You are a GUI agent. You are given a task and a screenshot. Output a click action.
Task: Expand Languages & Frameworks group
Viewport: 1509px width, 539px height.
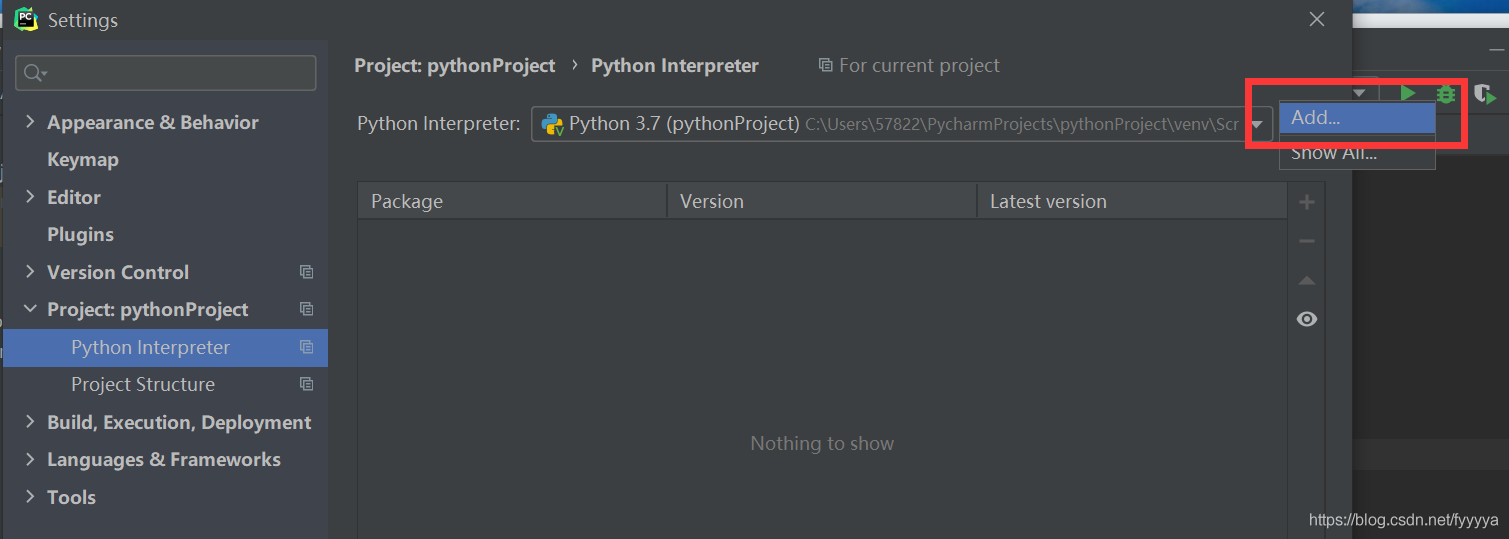tap(29, 459)
